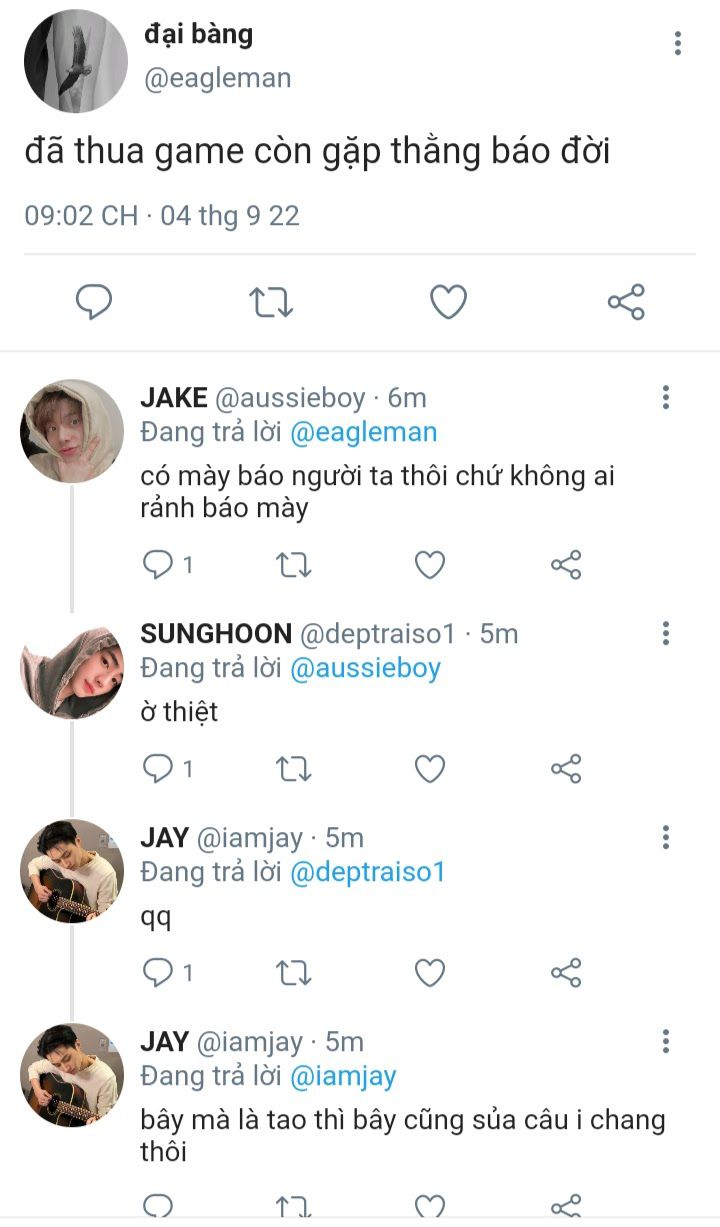Image resolution: width=720 pixels, height=1227 pixels.
Task: Like JAKE's reply tweet
Action: [430, 566]
